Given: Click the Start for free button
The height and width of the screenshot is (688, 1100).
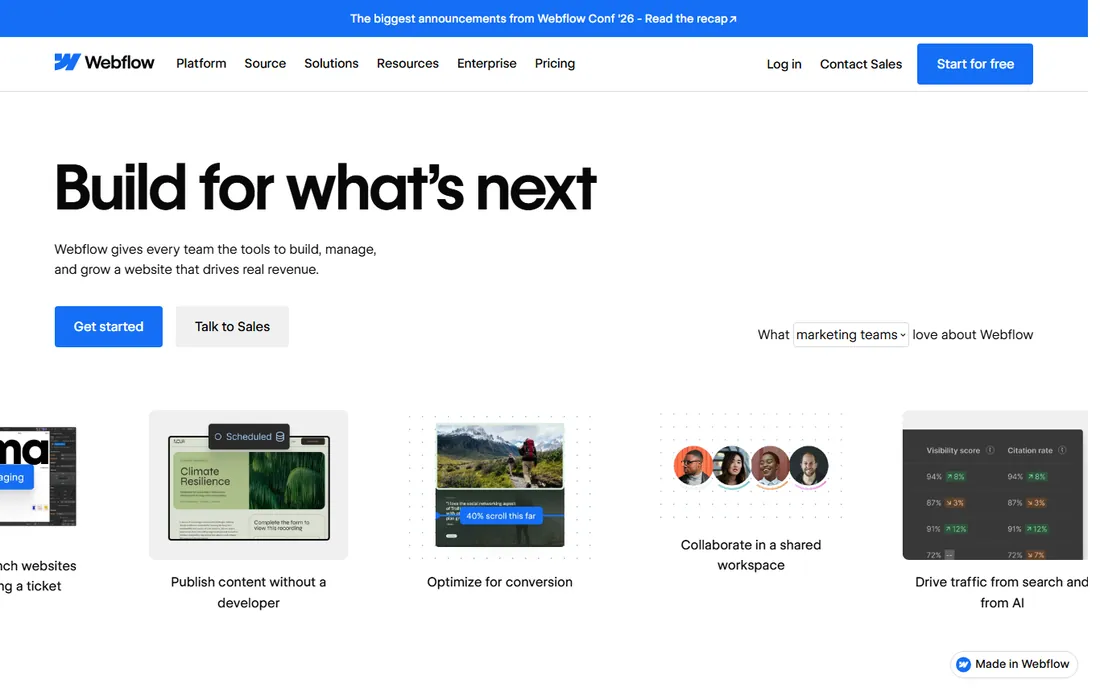Looking at the screenshot, I should point(974,64).
